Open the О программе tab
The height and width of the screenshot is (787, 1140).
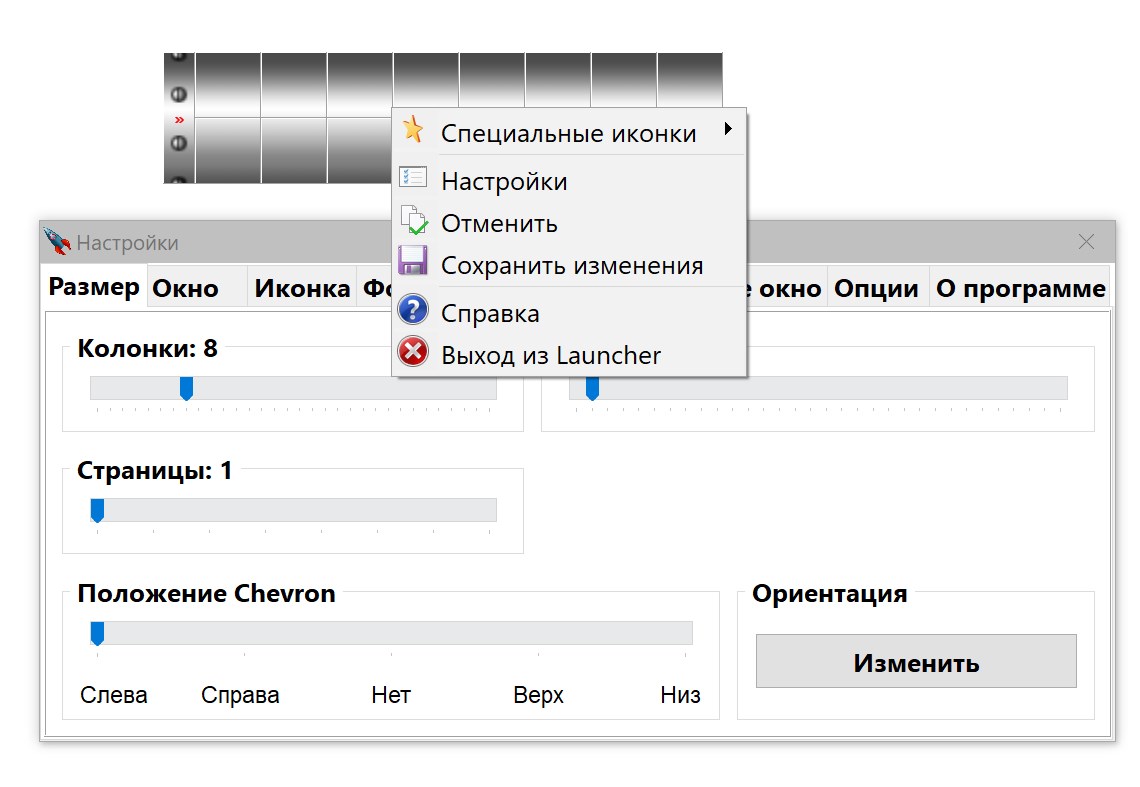(x=1022, y=288)
